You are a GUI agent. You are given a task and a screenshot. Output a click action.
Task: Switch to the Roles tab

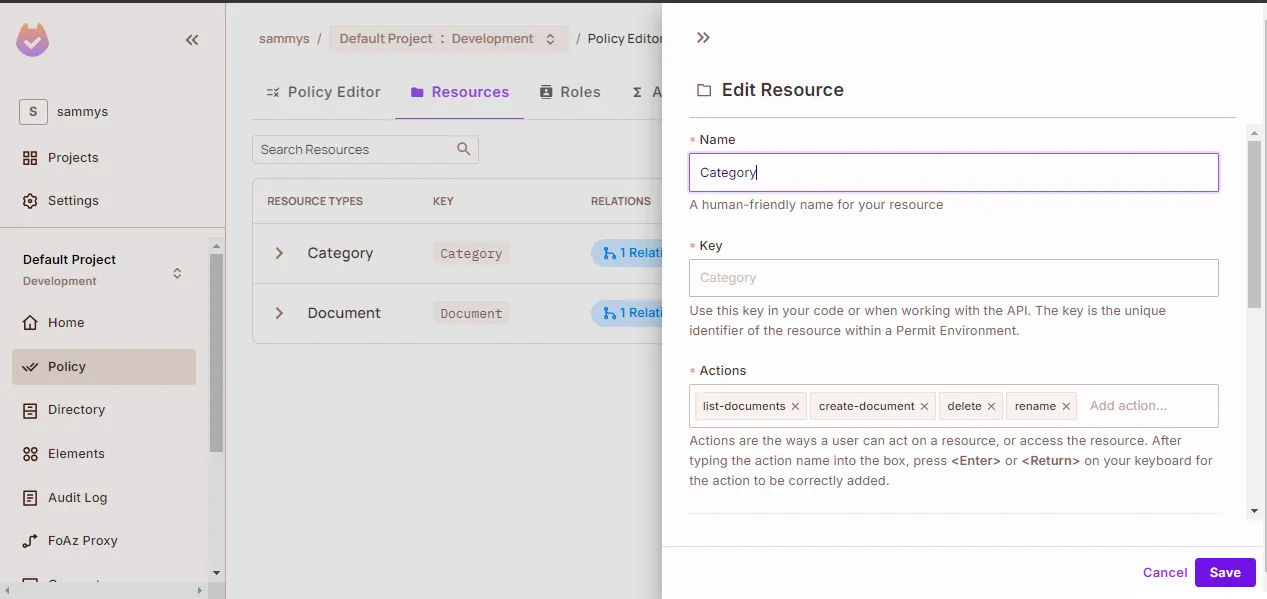tap(570, 92)
